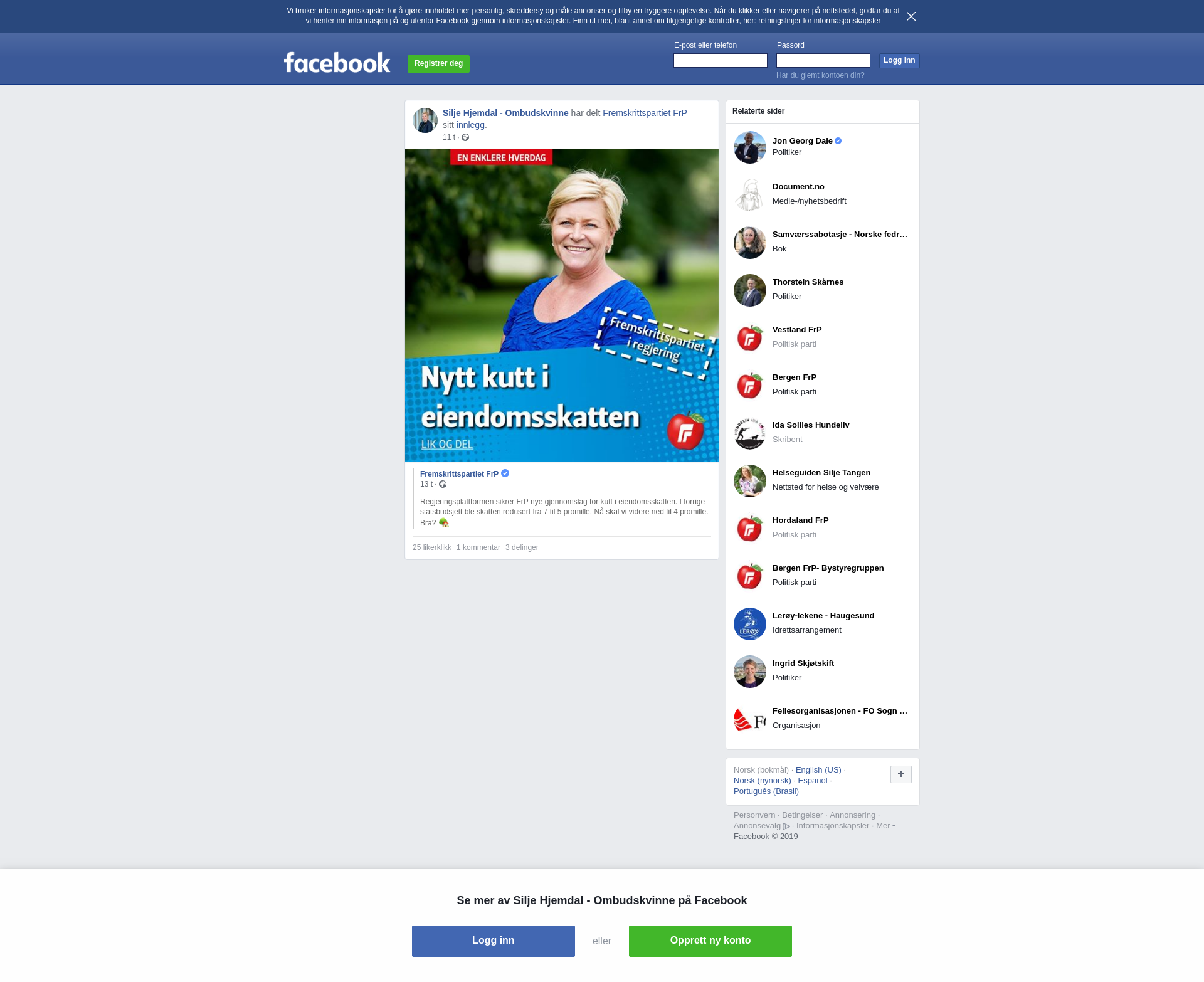Click the 11 t timestamp
The image size is (1204, 982).
tap(449, 137)
